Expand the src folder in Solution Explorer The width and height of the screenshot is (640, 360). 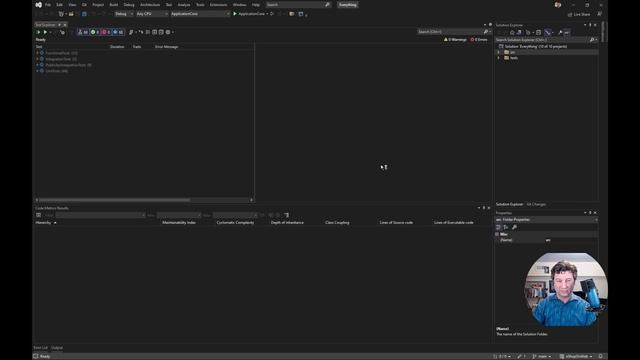click(498, 52)
